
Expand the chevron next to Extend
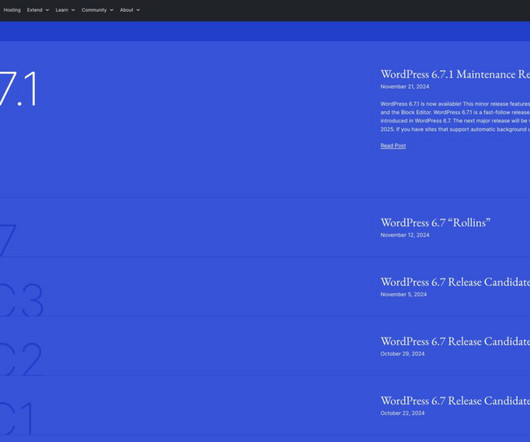click(x=47, y=10)
